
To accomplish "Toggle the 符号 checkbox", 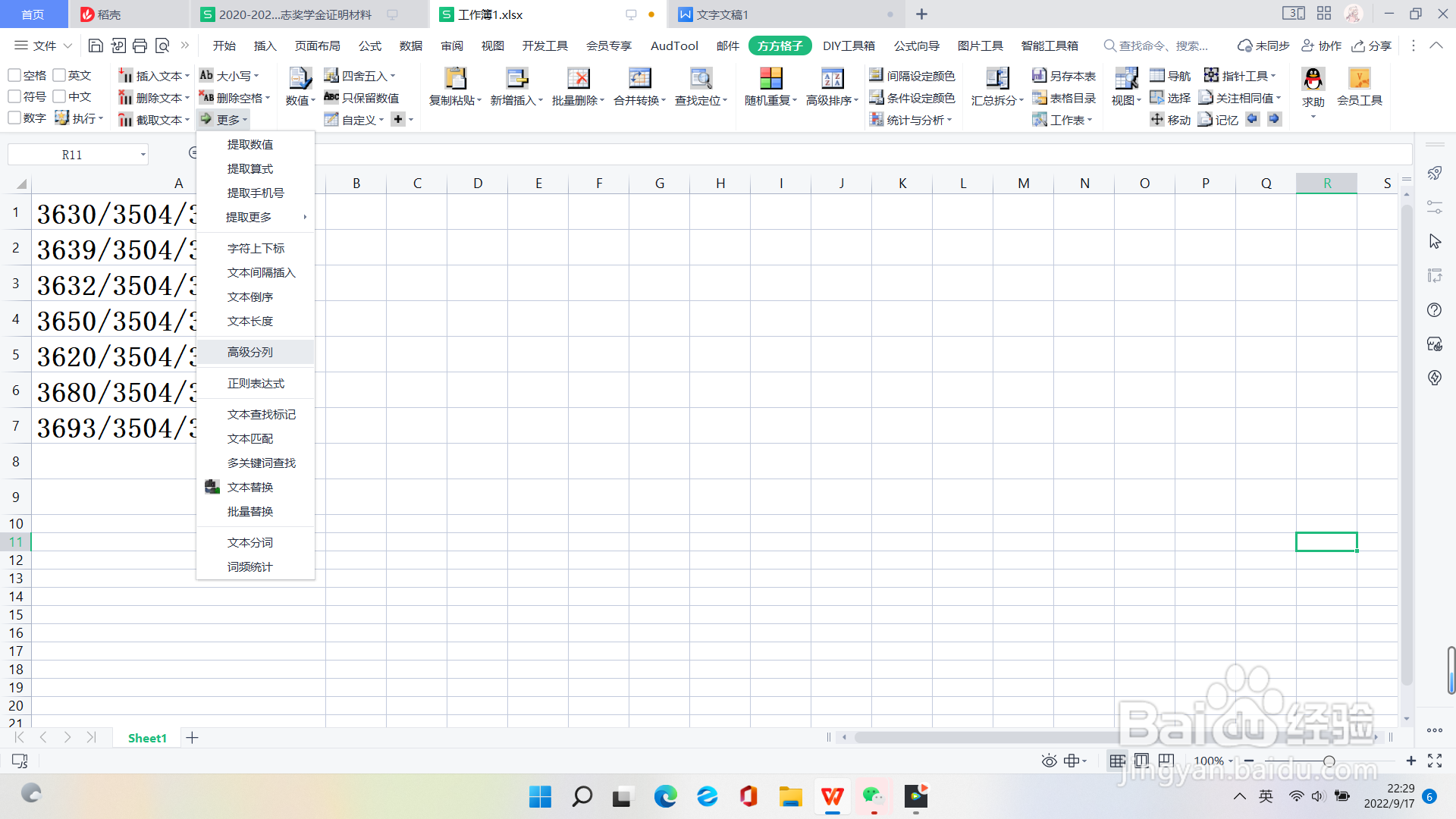I will pyautogui.click(x=14, y=96).
